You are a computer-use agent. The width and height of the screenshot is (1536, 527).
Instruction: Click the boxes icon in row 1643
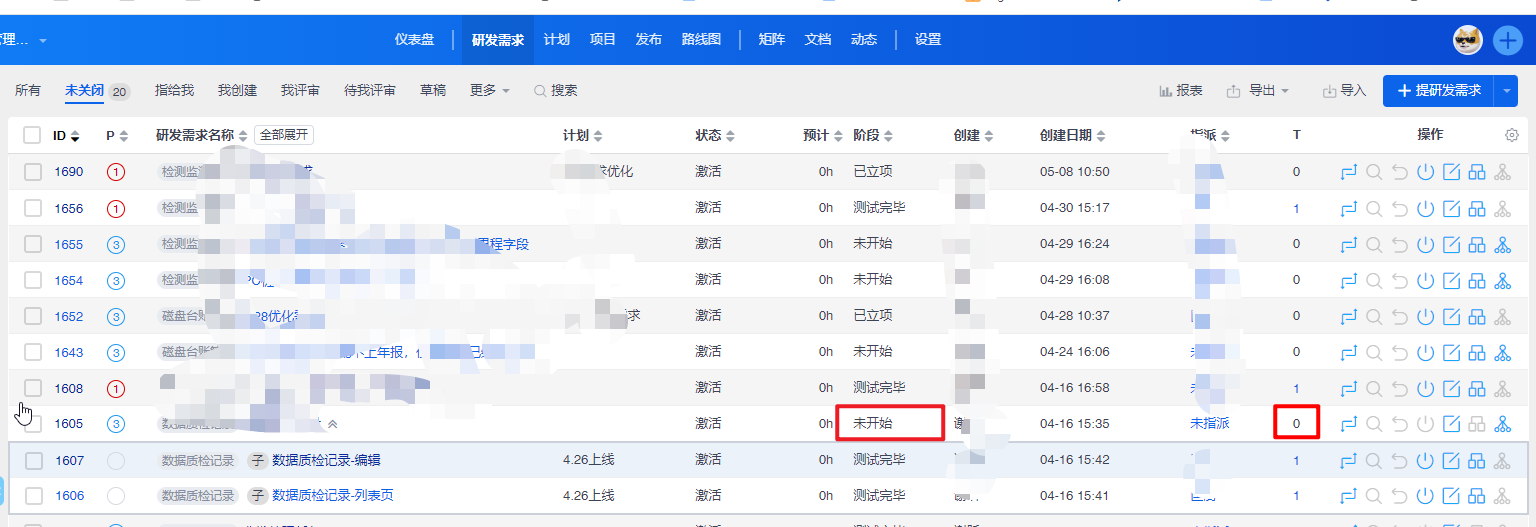click(1477, 352)
